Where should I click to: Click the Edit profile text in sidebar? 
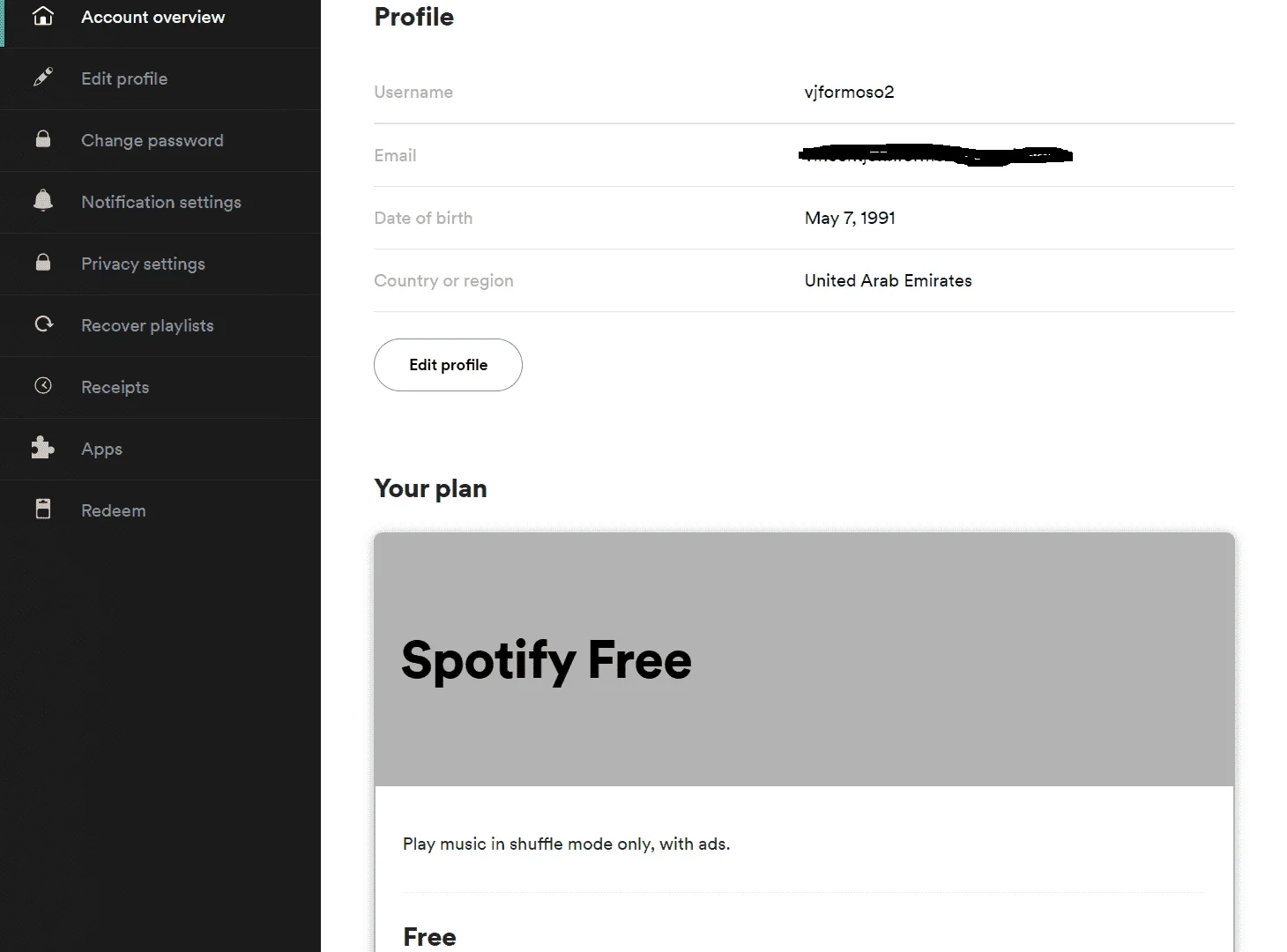124,78
